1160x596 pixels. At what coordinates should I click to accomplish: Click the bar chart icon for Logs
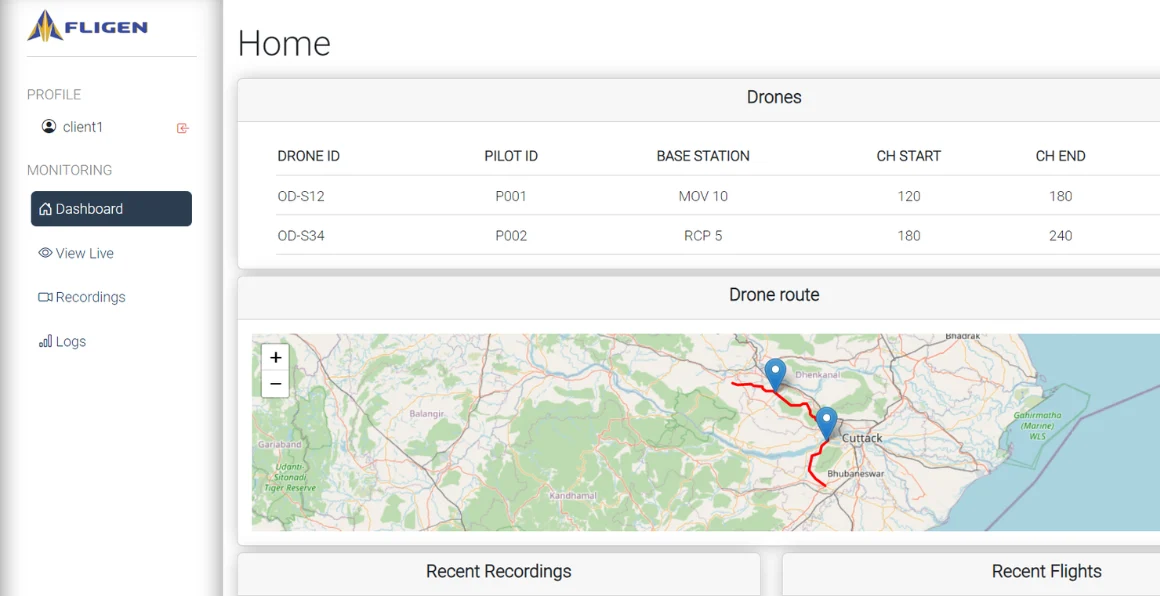(x=45, y=341)
